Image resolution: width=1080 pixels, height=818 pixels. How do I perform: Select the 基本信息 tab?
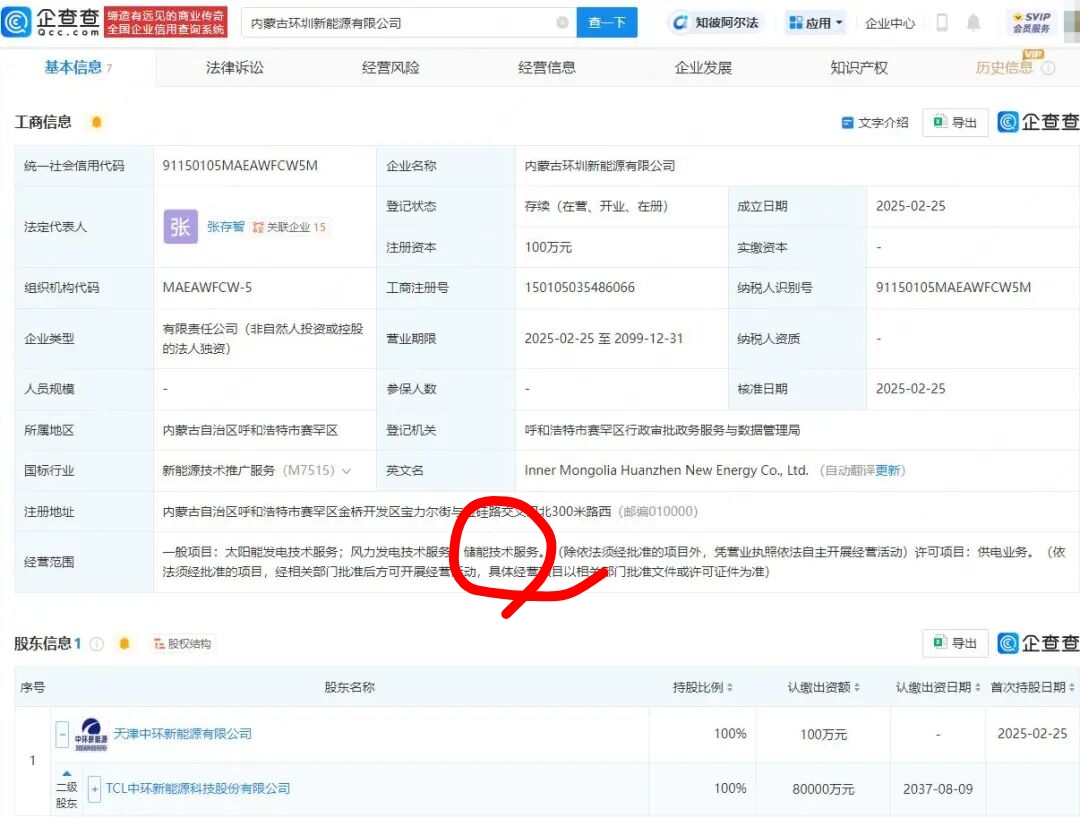78,67
